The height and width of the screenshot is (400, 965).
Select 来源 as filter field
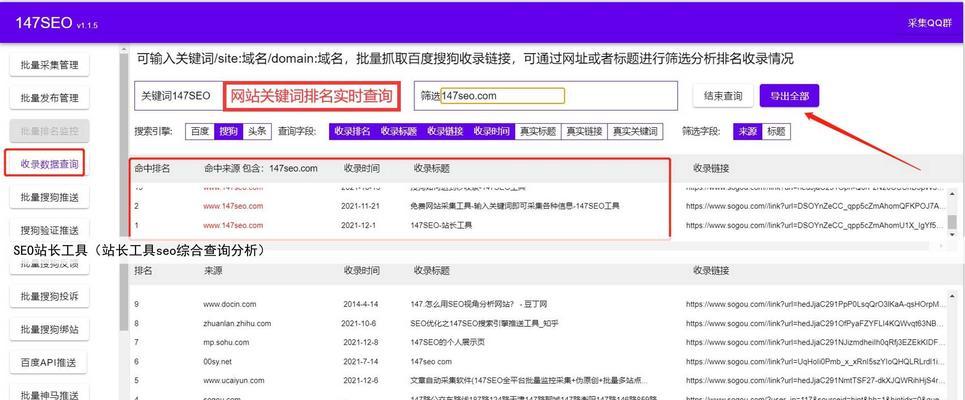(748, 131)
